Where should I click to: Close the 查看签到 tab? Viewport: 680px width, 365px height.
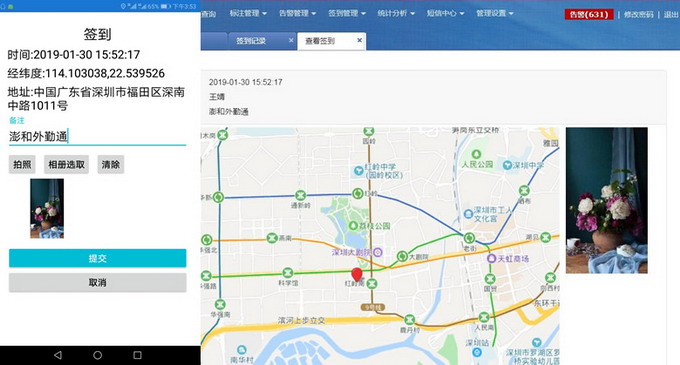pyautogui.click(x=359, y=40)
